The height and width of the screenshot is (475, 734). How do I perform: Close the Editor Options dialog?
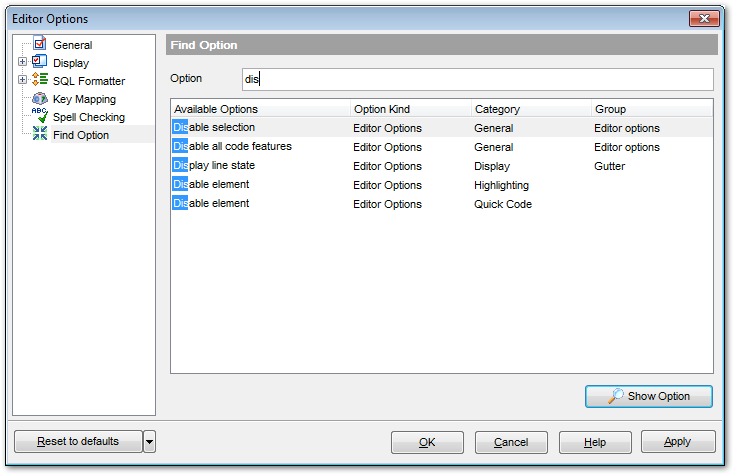coord(704,19)
